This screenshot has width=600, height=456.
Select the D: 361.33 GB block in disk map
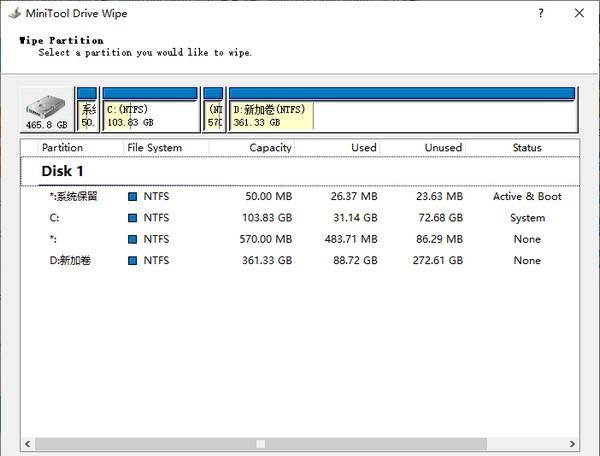point(403,110)
